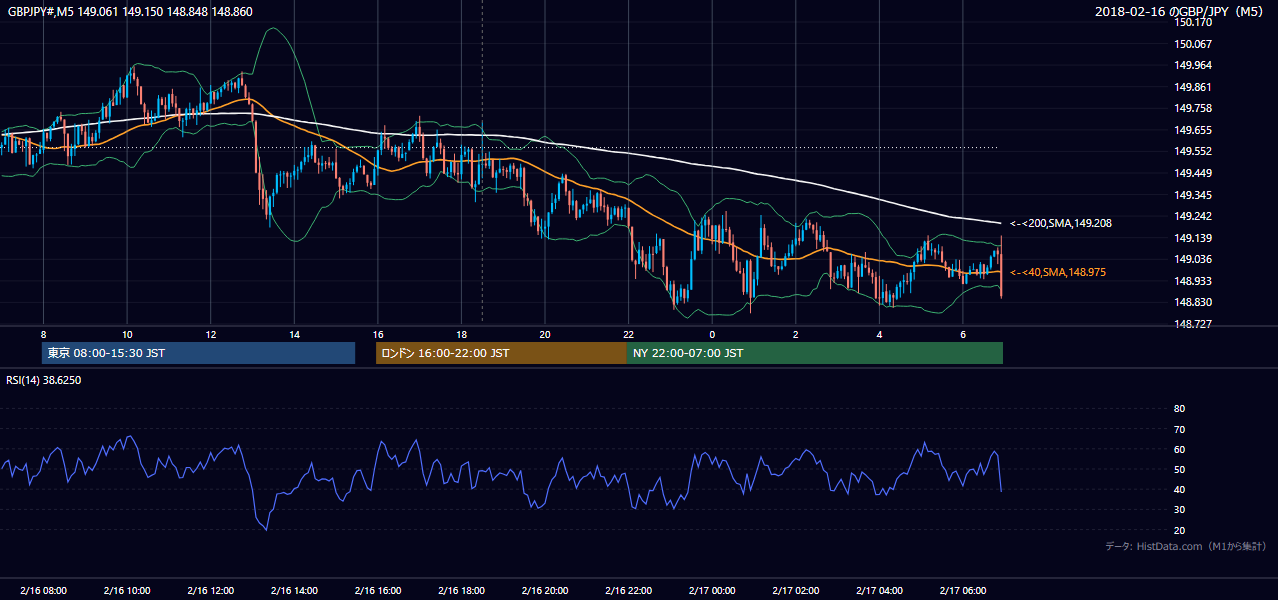Click hour label 22 under the price chart
Image resolution: width=1278 pixels, height=600 pixels.
(x=628, y=334)
